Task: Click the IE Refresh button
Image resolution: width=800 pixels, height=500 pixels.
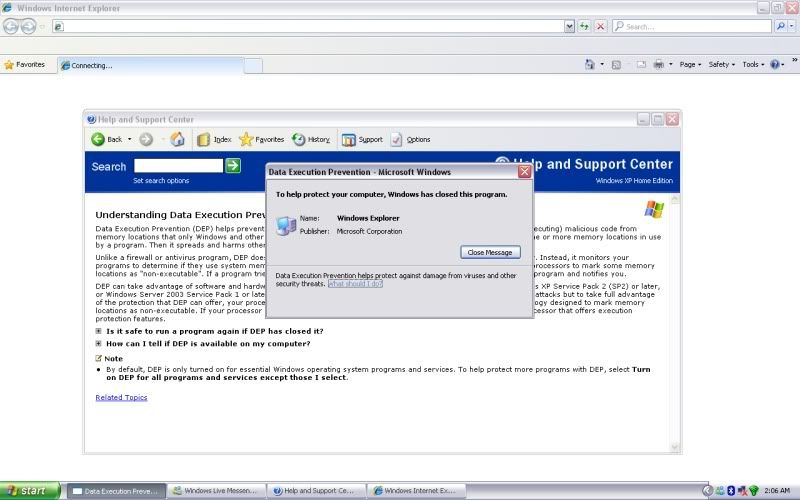Action: [584, 26]
